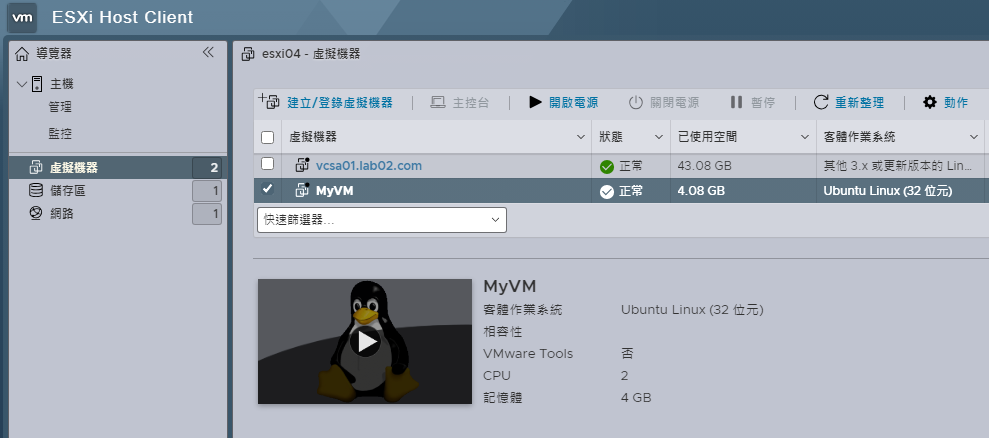
Task: Select 網路 in the navigator
Action: [62, 214]
